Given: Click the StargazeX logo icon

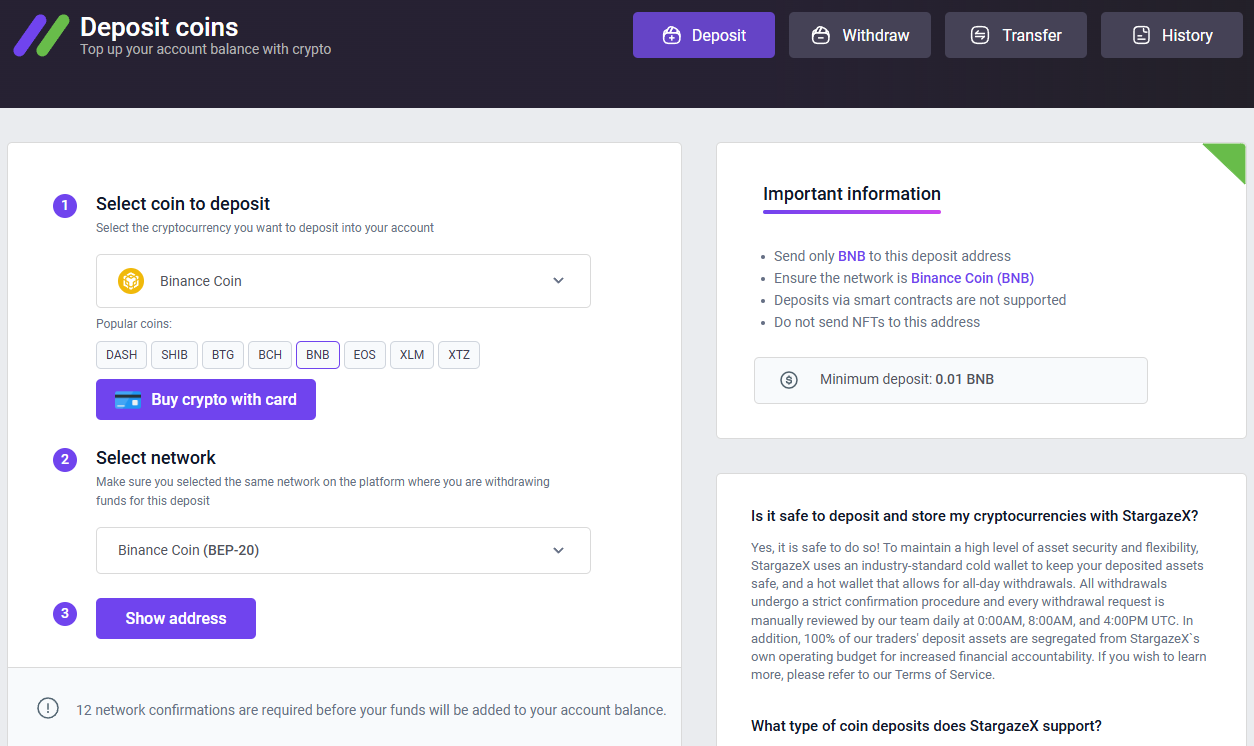Looking at the screenshot, I should (x=41, y=35).
